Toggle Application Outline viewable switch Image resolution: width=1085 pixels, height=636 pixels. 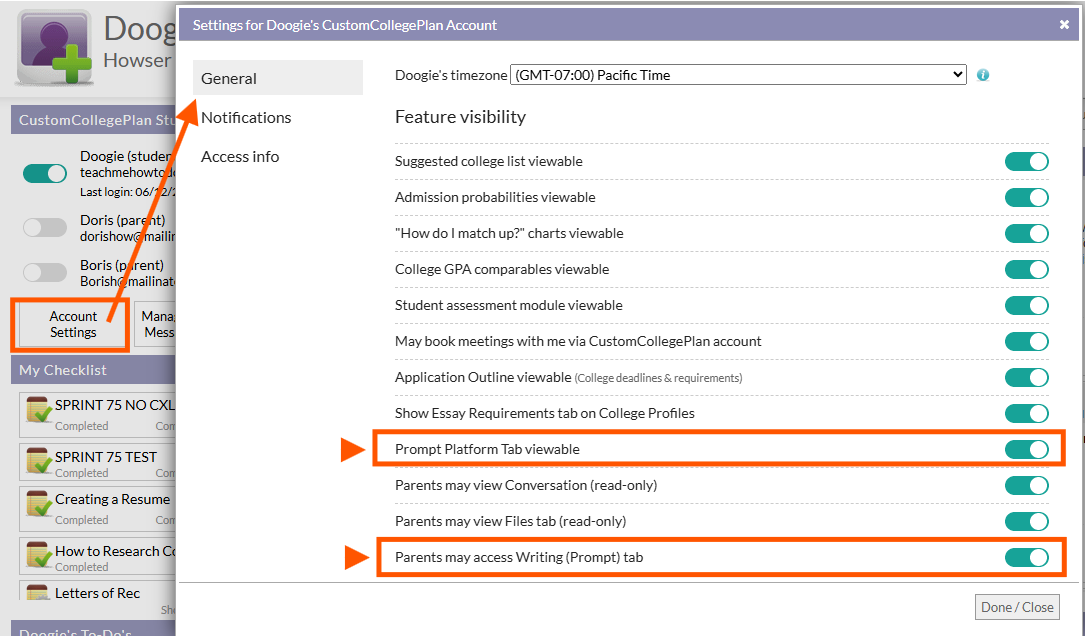[x=1027, y=377]
